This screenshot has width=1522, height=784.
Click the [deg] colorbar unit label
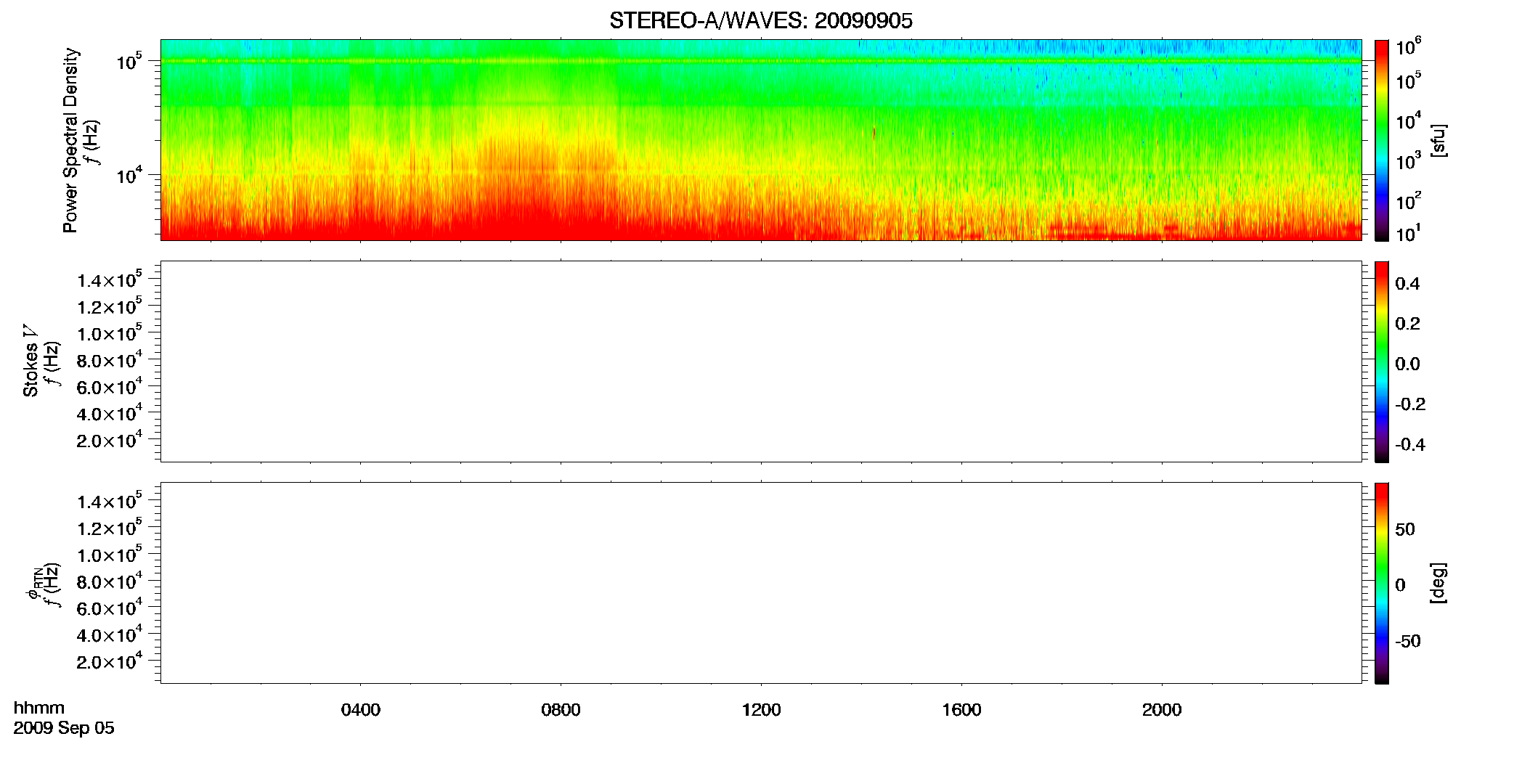pyautogui.click(x=1438, y=583)
